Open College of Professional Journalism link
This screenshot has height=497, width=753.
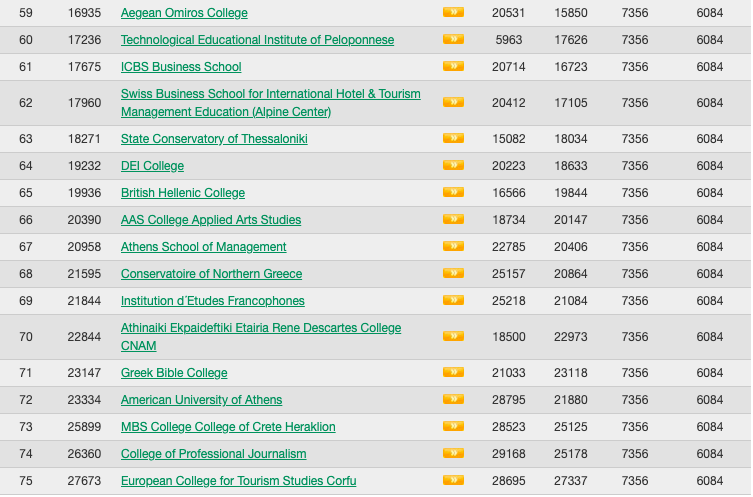pyautogui.click(x=213, y=453)
